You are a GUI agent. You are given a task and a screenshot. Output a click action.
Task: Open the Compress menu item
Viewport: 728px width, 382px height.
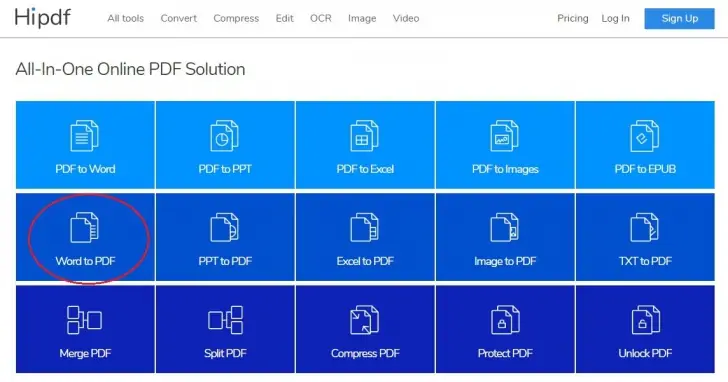pos(236,19)
